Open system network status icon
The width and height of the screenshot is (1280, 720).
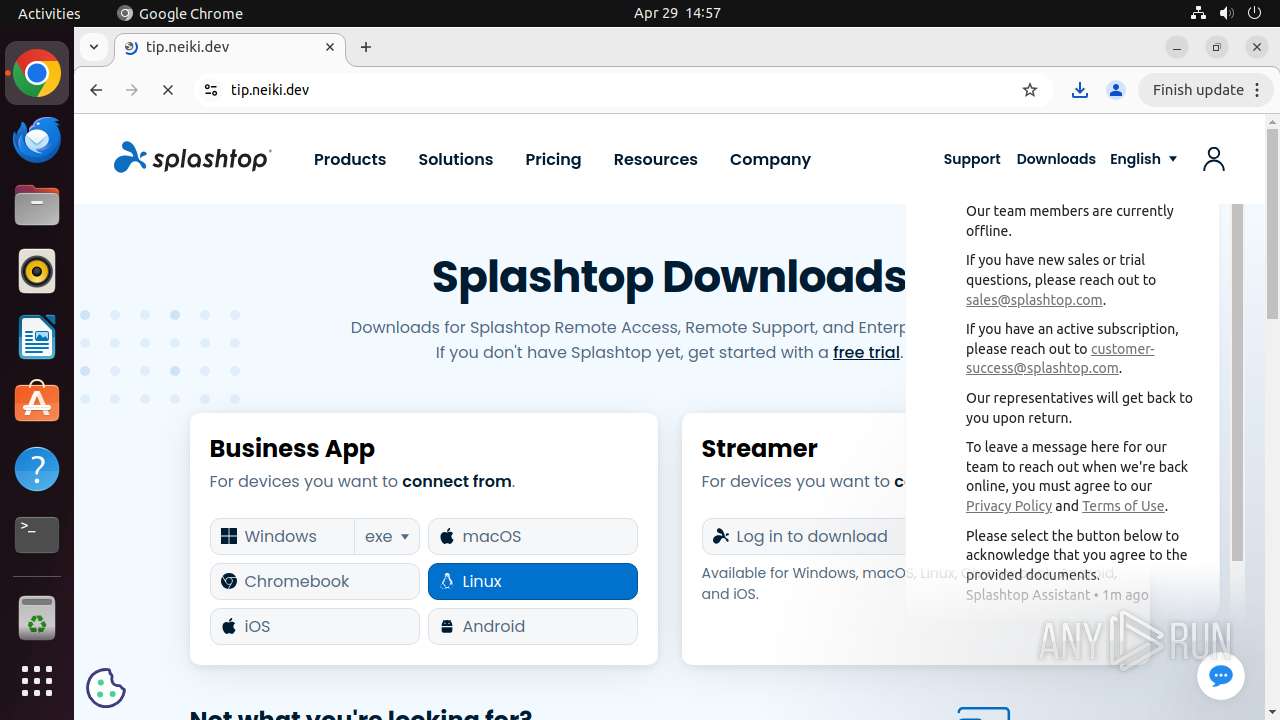click(x=1198, y=13)
